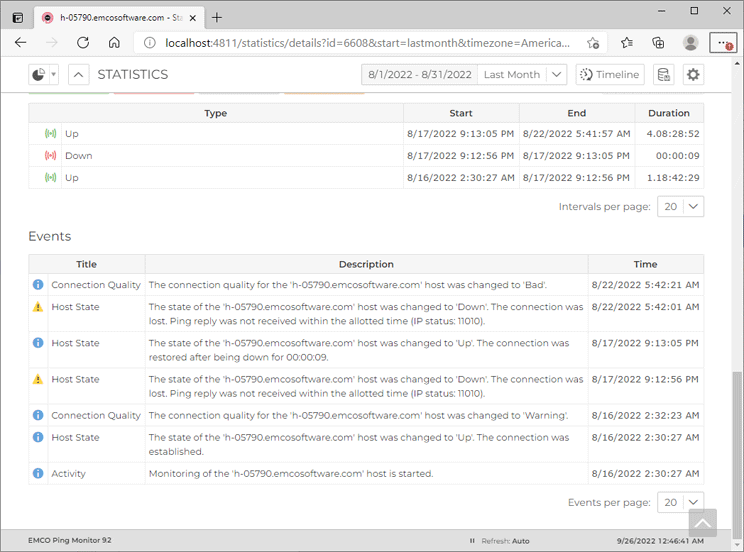744x552 pixels.
Task: Open the browser Settings and more menu
Action: tap(723, 43)
